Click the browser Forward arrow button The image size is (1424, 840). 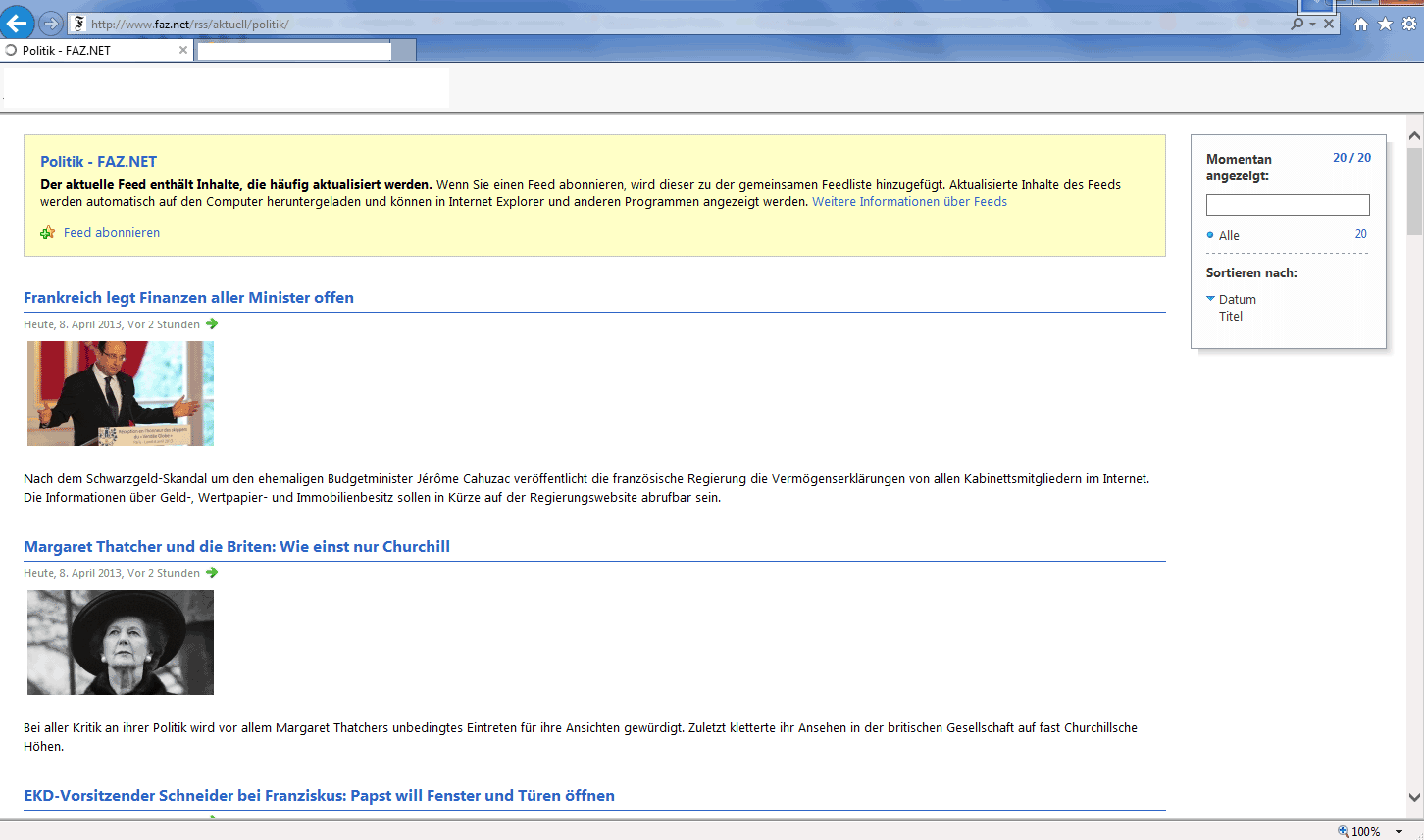click(x=51, y=24)
